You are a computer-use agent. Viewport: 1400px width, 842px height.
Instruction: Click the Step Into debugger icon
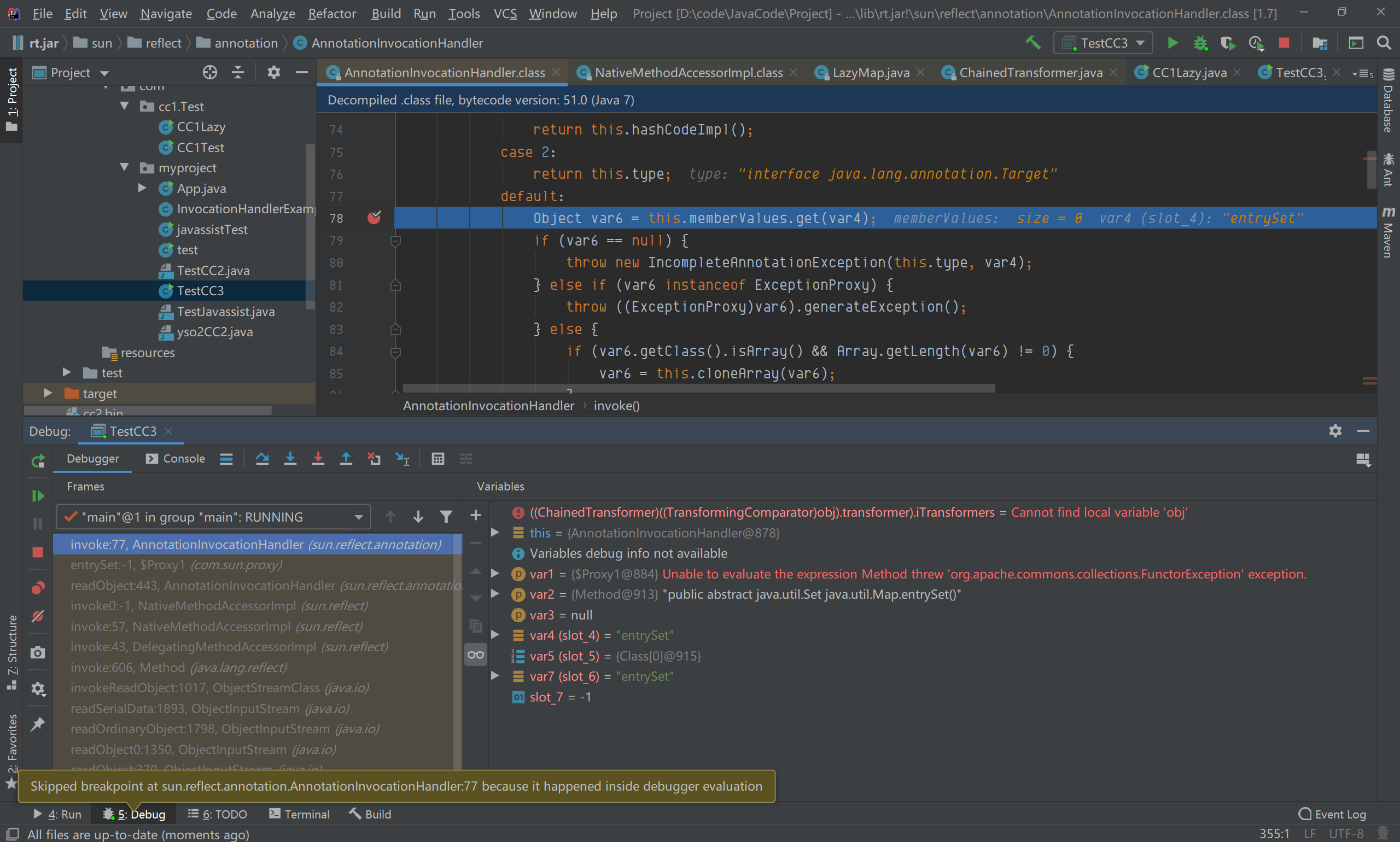tap(290, 458)
